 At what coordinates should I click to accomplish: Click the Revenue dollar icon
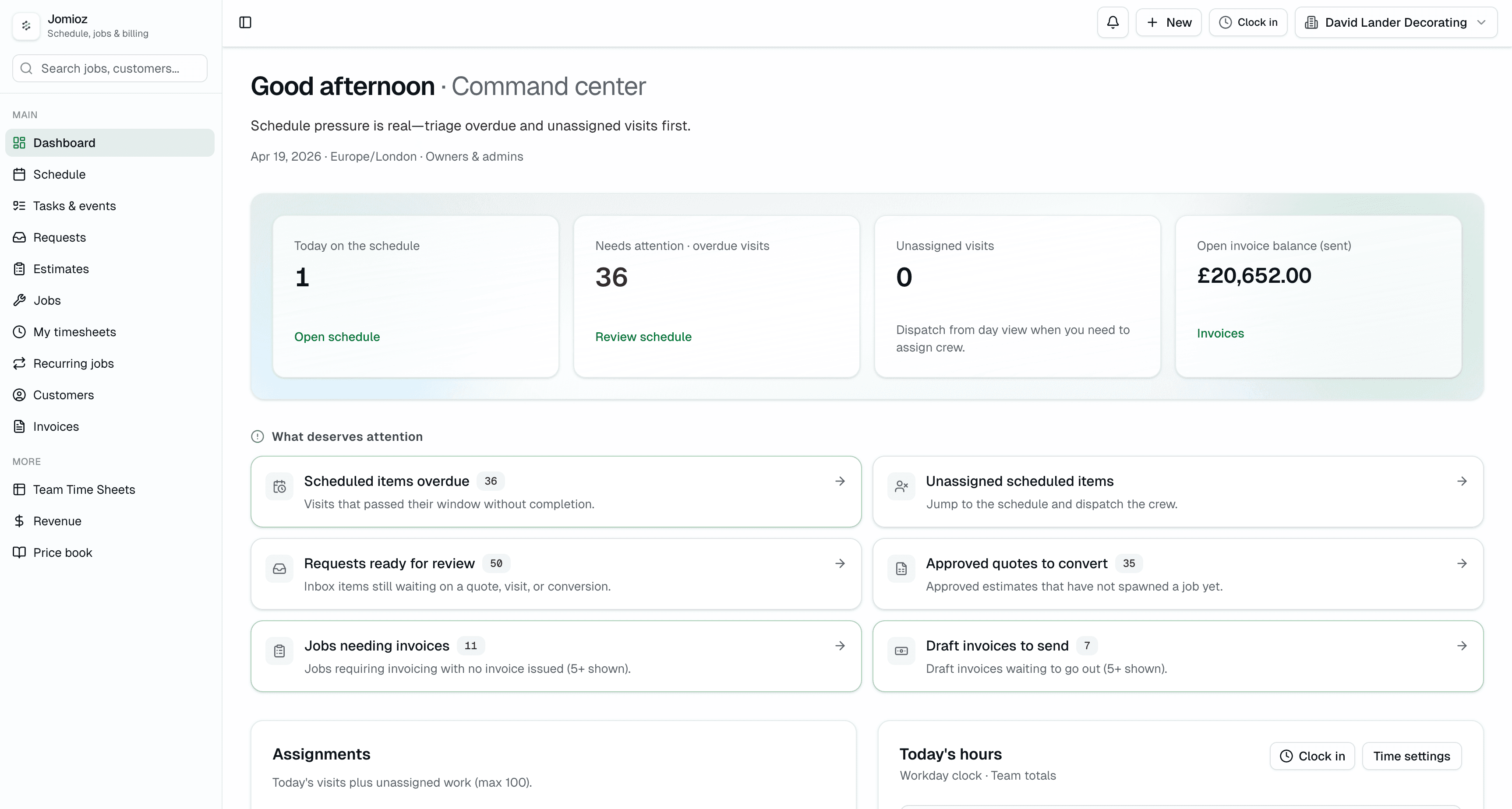19,521
